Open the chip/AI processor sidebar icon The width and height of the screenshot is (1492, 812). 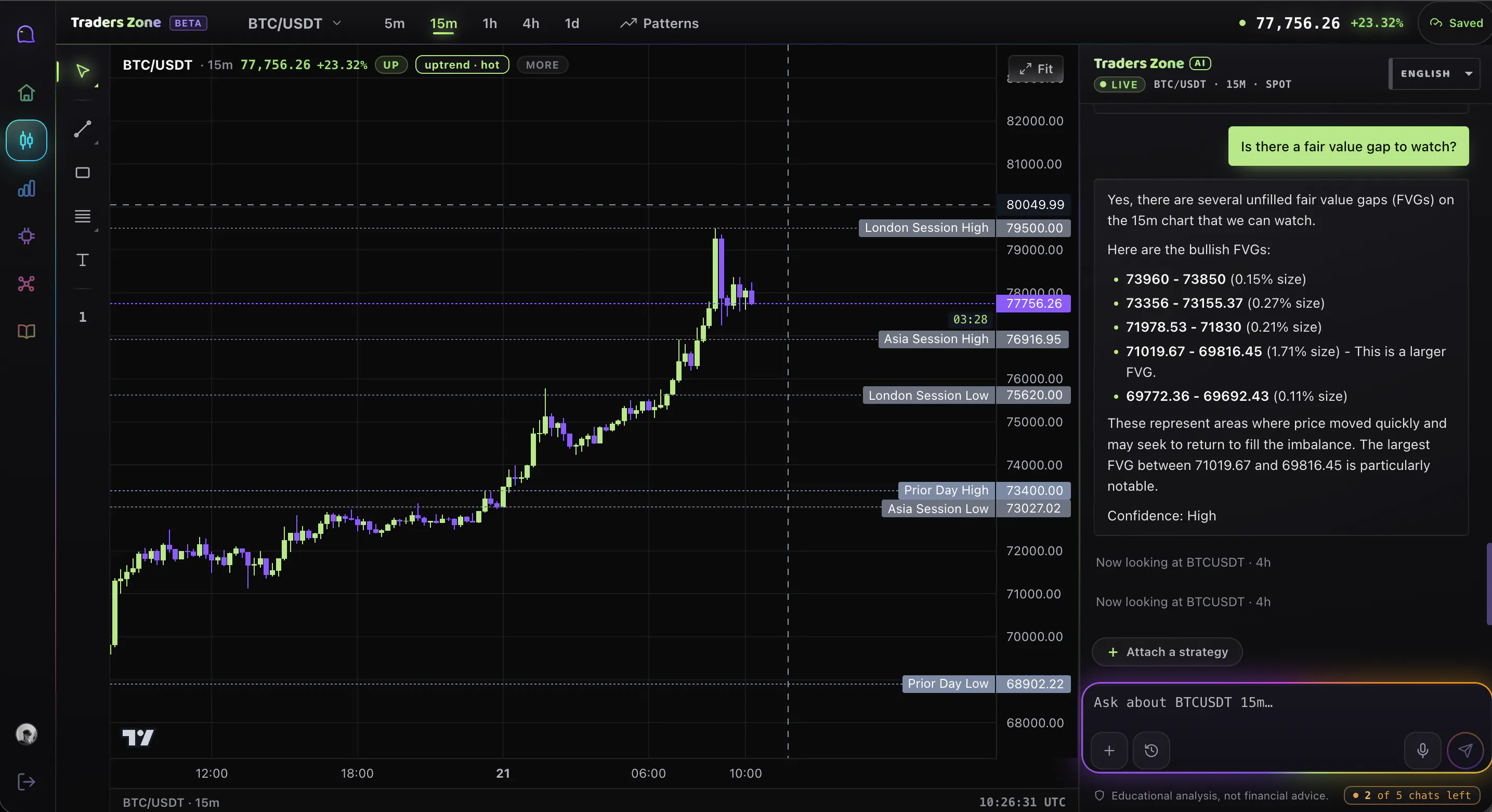pyautogui.click(x=26, y=235)
